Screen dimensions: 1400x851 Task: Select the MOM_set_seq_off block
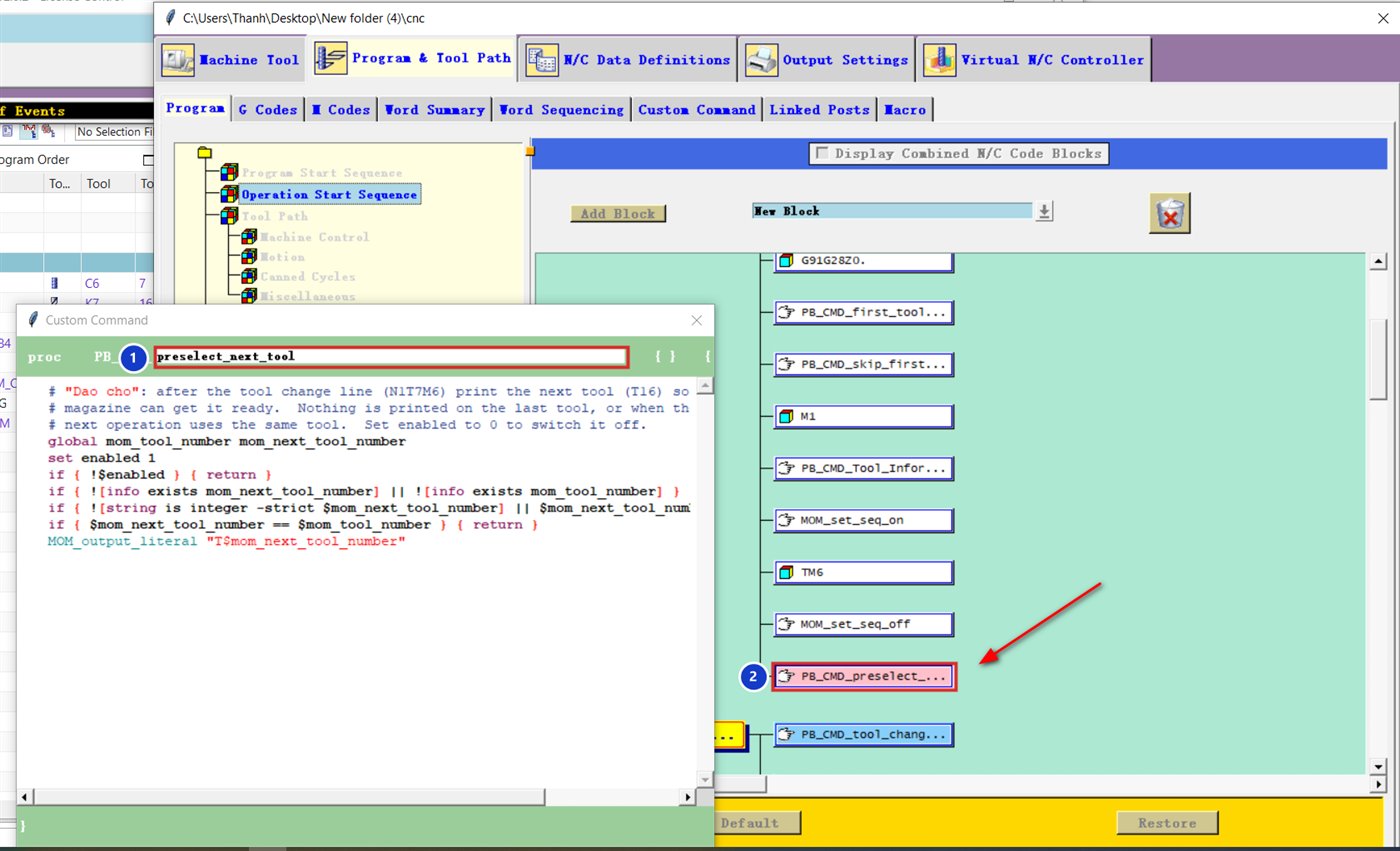(864, 624)
